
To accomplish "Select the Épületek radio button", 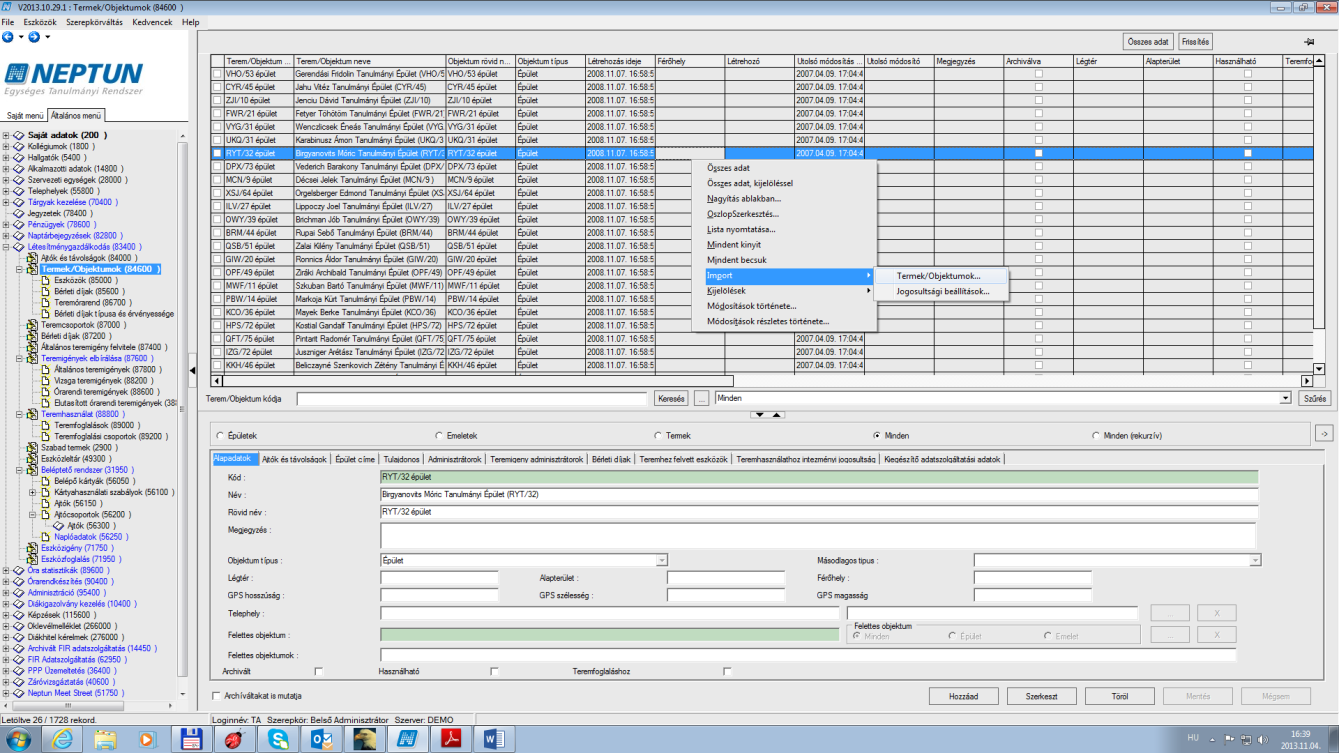I will coord(220,436).
